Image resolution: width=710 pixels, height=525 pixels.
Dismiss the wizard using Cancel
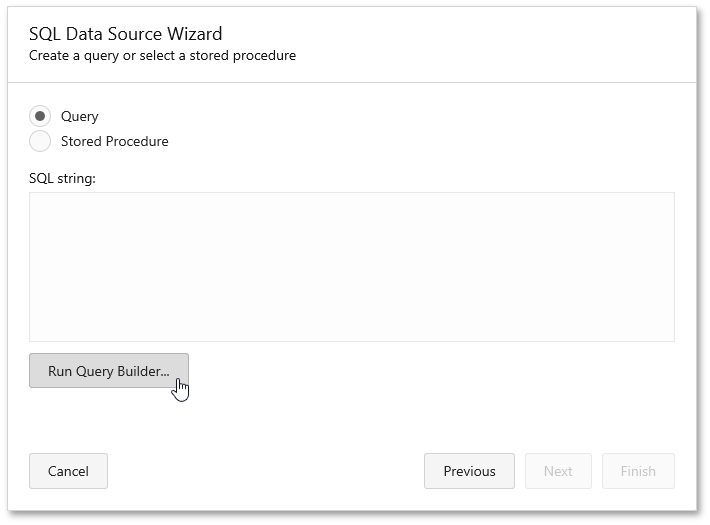click(x=68, y=471)
